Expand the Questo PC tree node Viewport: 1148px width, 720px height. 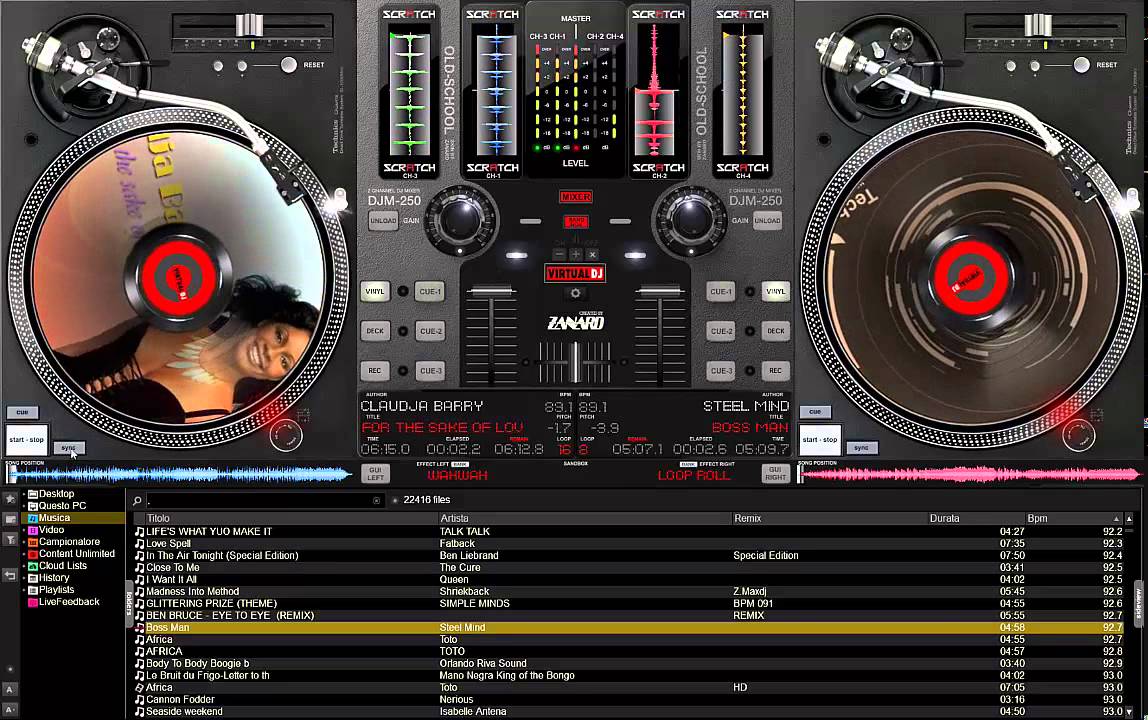pos(23,506)
